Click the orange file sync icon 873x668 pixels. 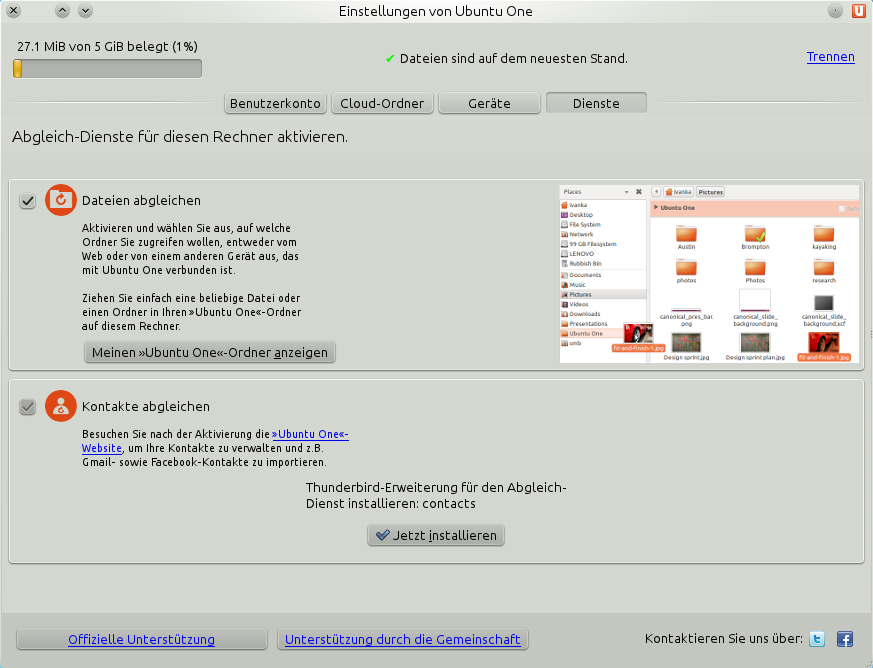[x=61, y=200]
